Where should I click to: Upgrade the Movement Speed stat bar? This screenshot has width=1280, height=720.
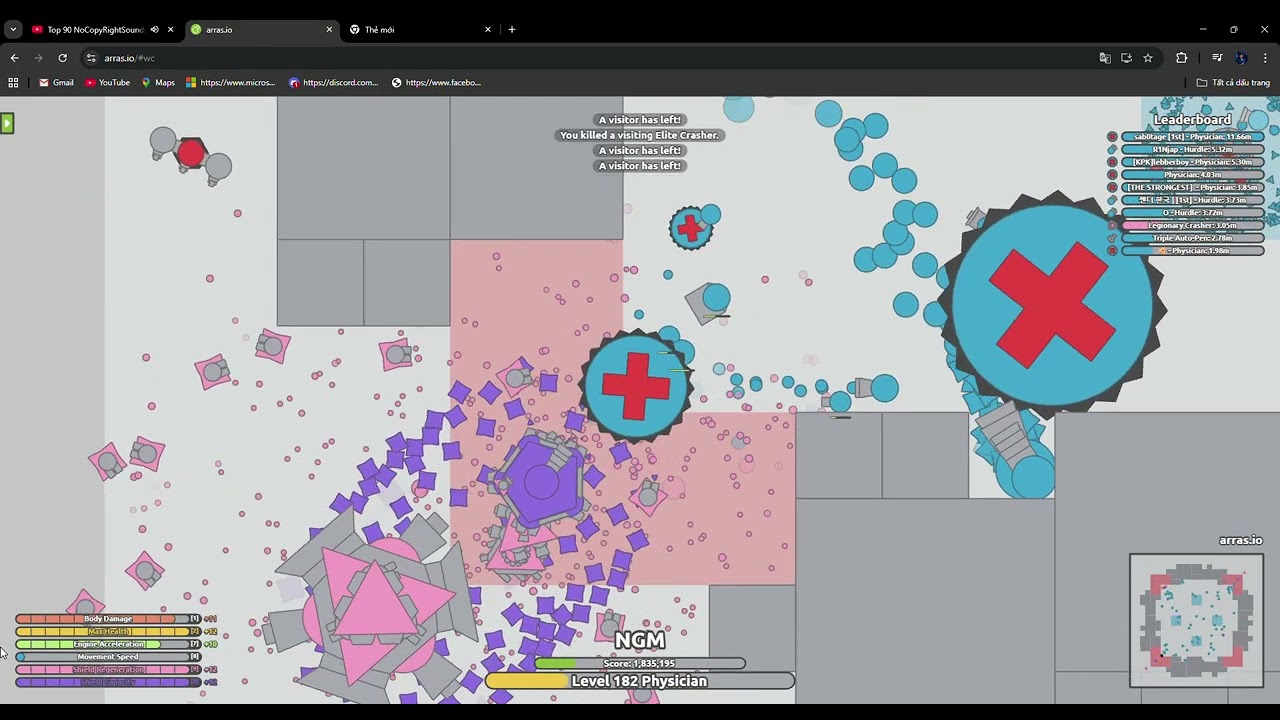coord(108,657)
